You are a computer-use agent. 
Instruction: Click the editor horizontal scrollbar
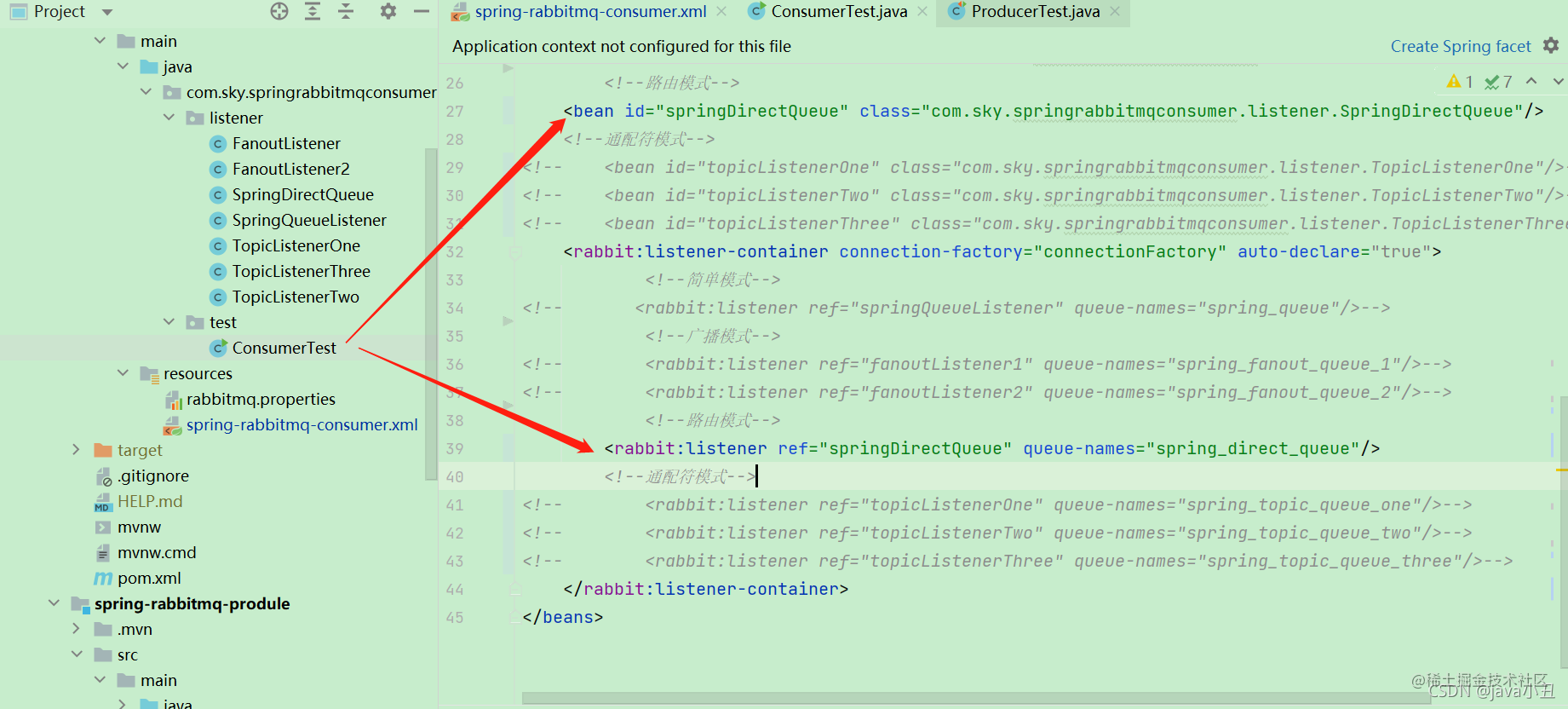pyautogui.click(x=976, y=698)
